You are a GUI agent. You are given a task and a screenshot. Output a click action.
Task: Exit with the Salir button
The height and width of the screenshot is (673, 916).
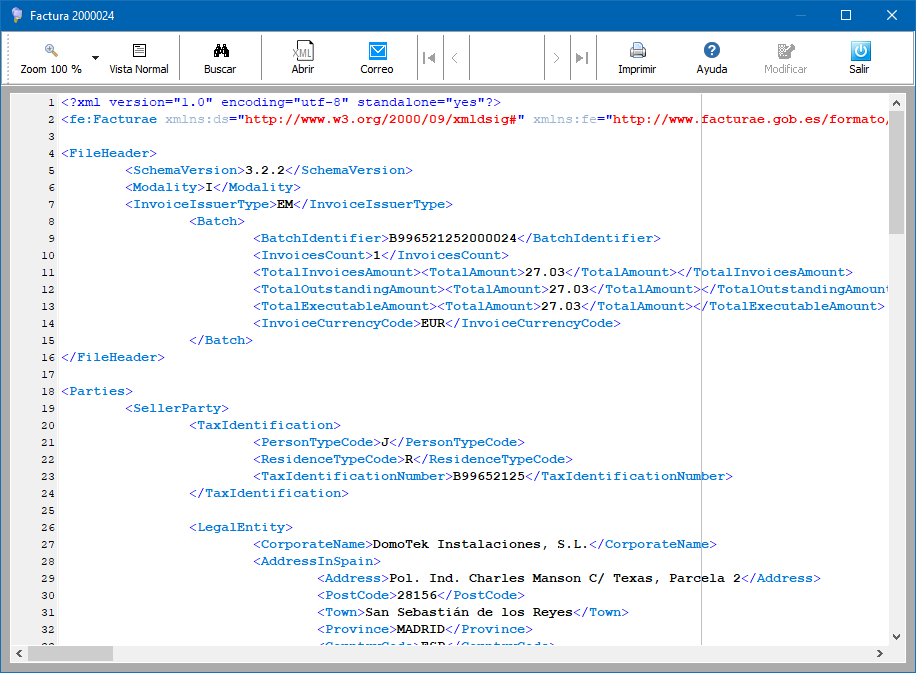[x=859, y=58]
